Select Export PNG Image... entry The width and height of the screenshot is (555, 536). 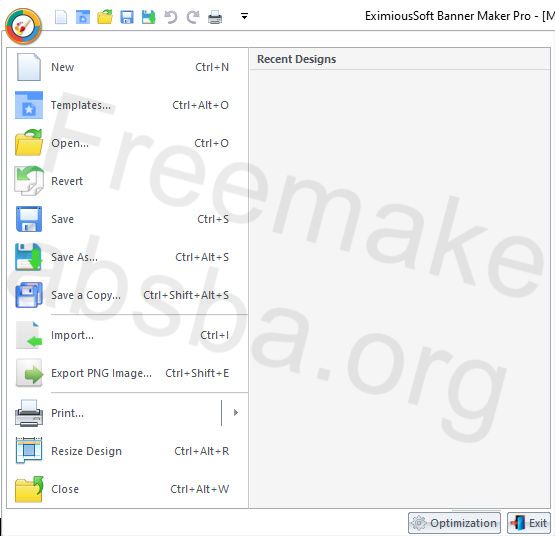(x=127, y=373)
